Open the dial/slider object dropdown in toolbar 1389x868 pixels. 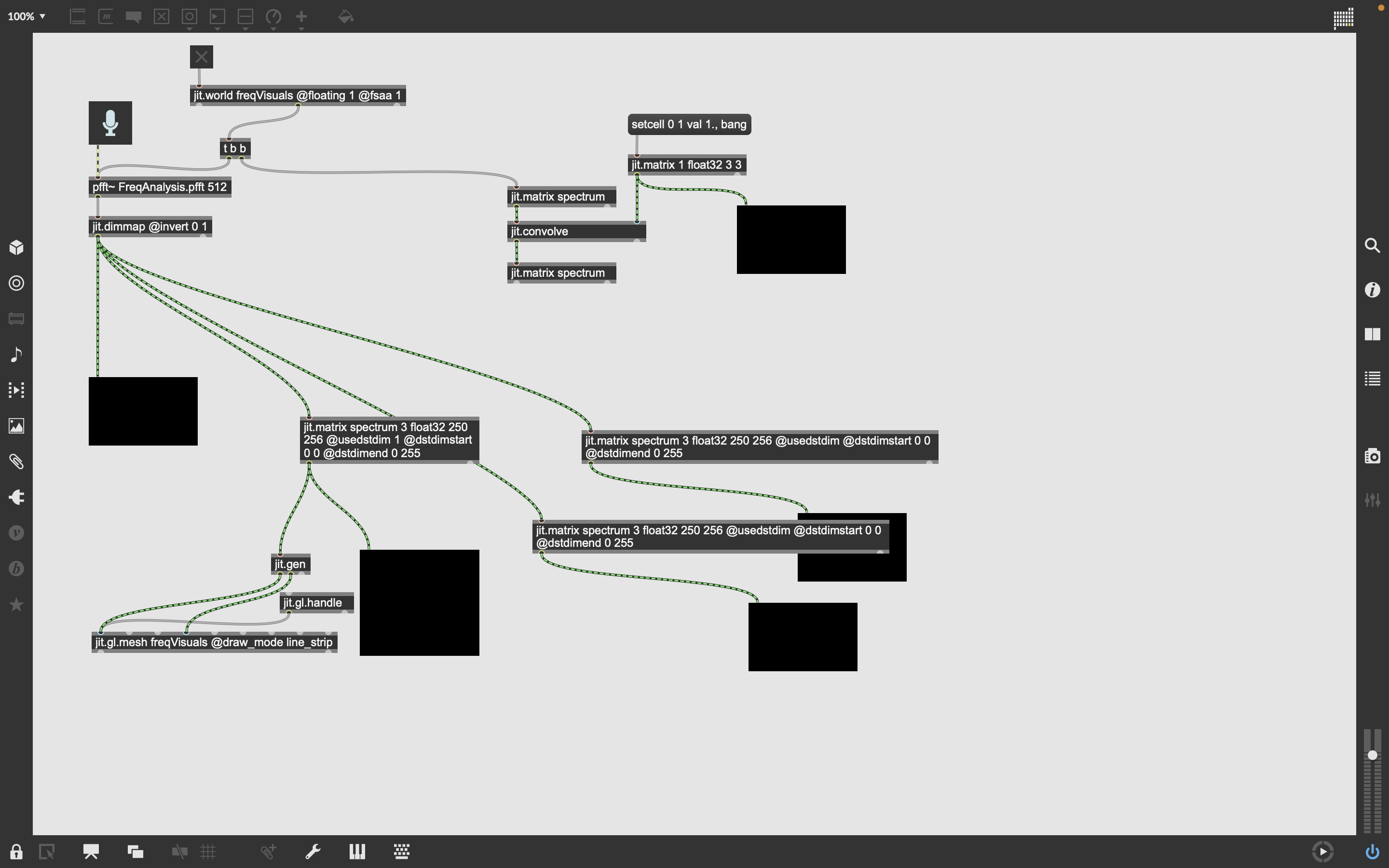(x=273, y=18)
